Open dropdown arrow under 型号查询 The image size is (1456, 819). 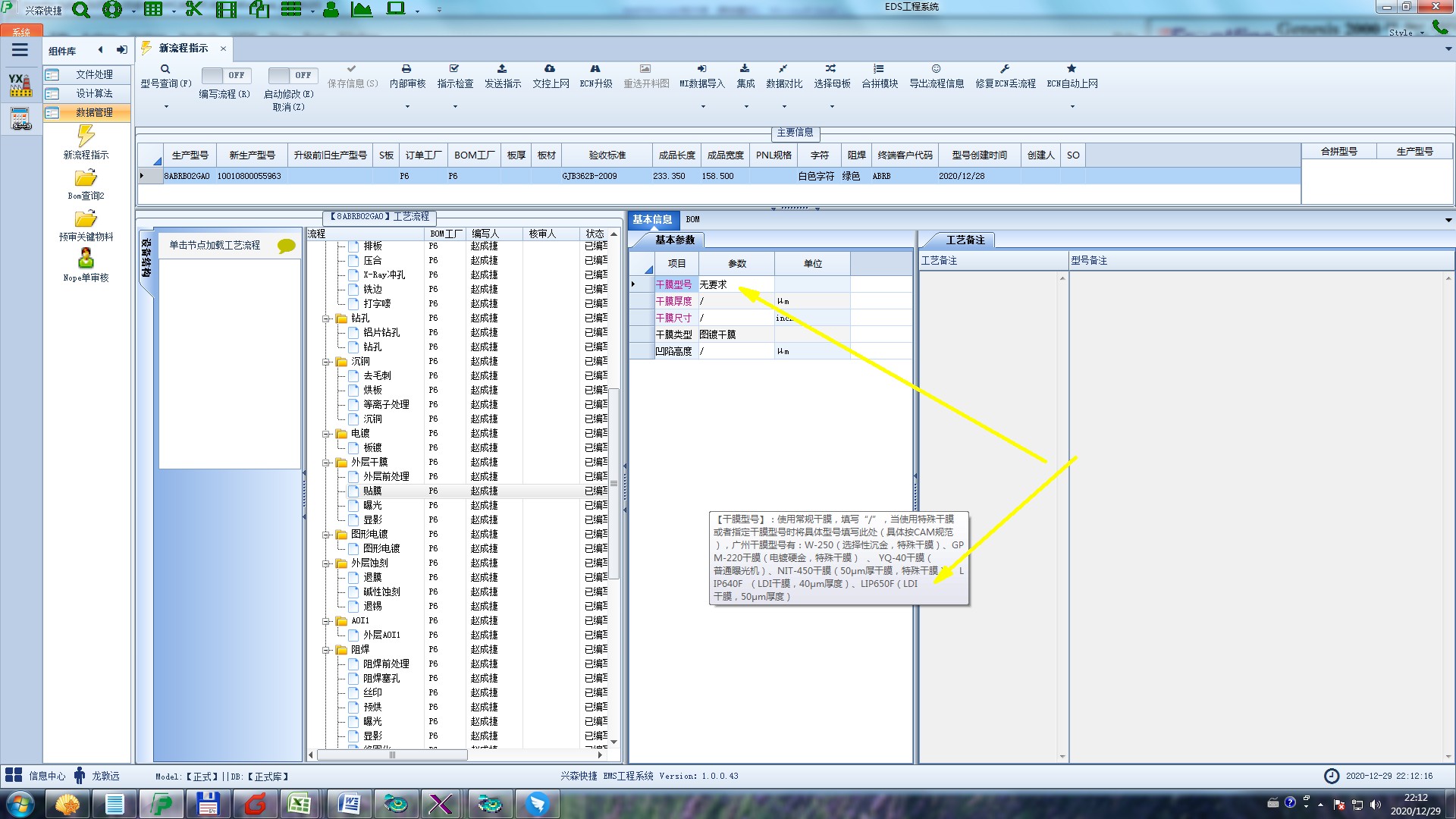coord(166,107)
